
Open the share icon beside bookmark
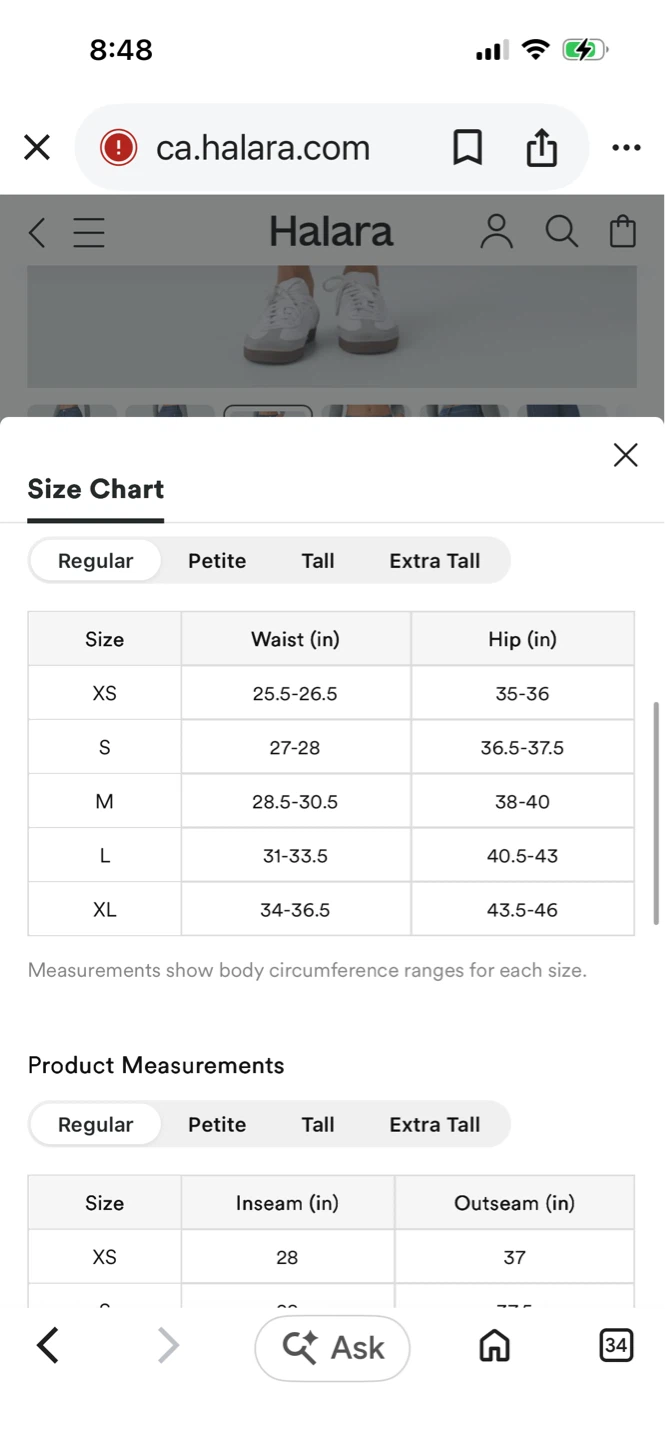pos(541,148)
